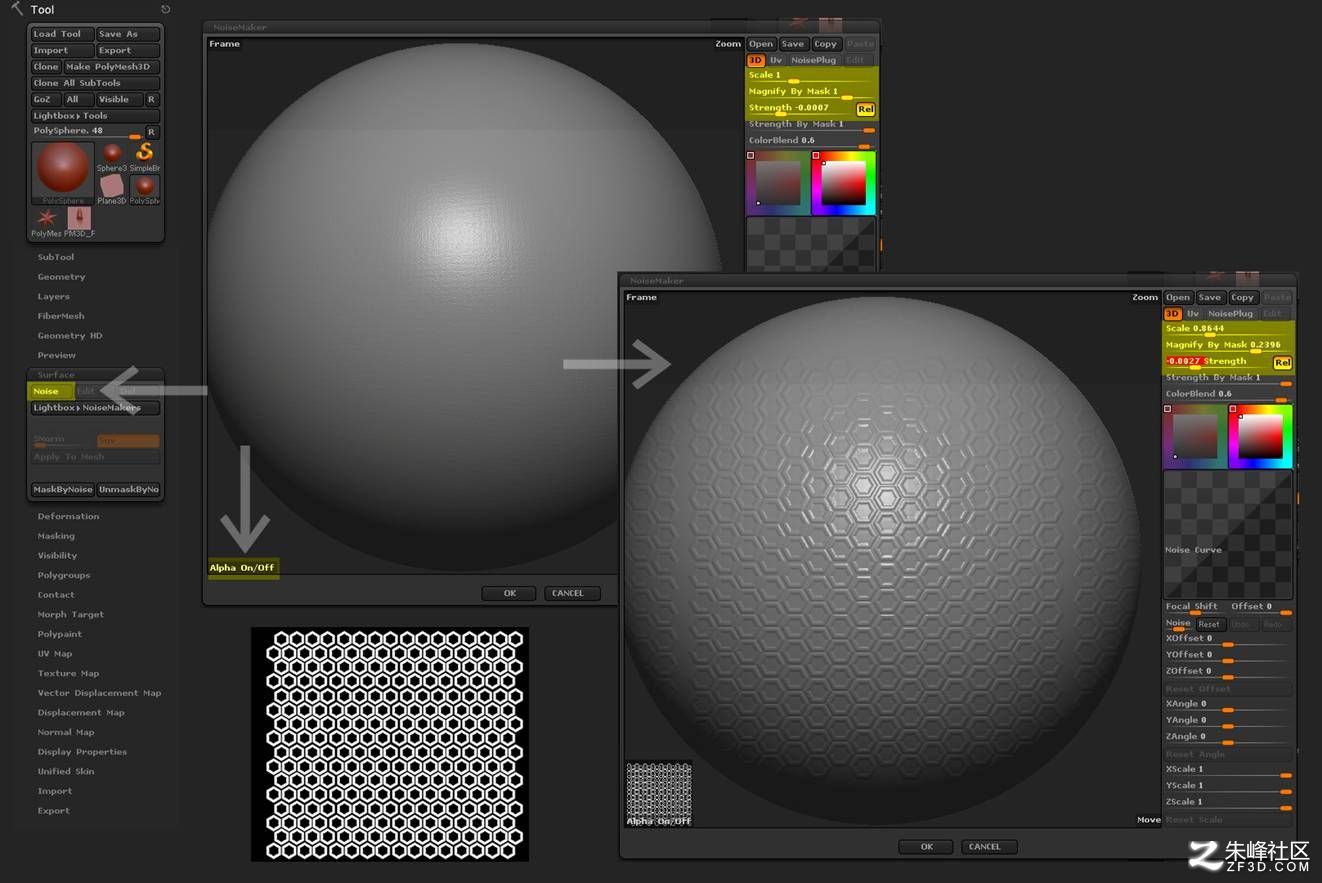Click Open button in front NoiseMaker window
Image resolution: width=1322 pixels, height=883 pixels.
(1178, 297)
